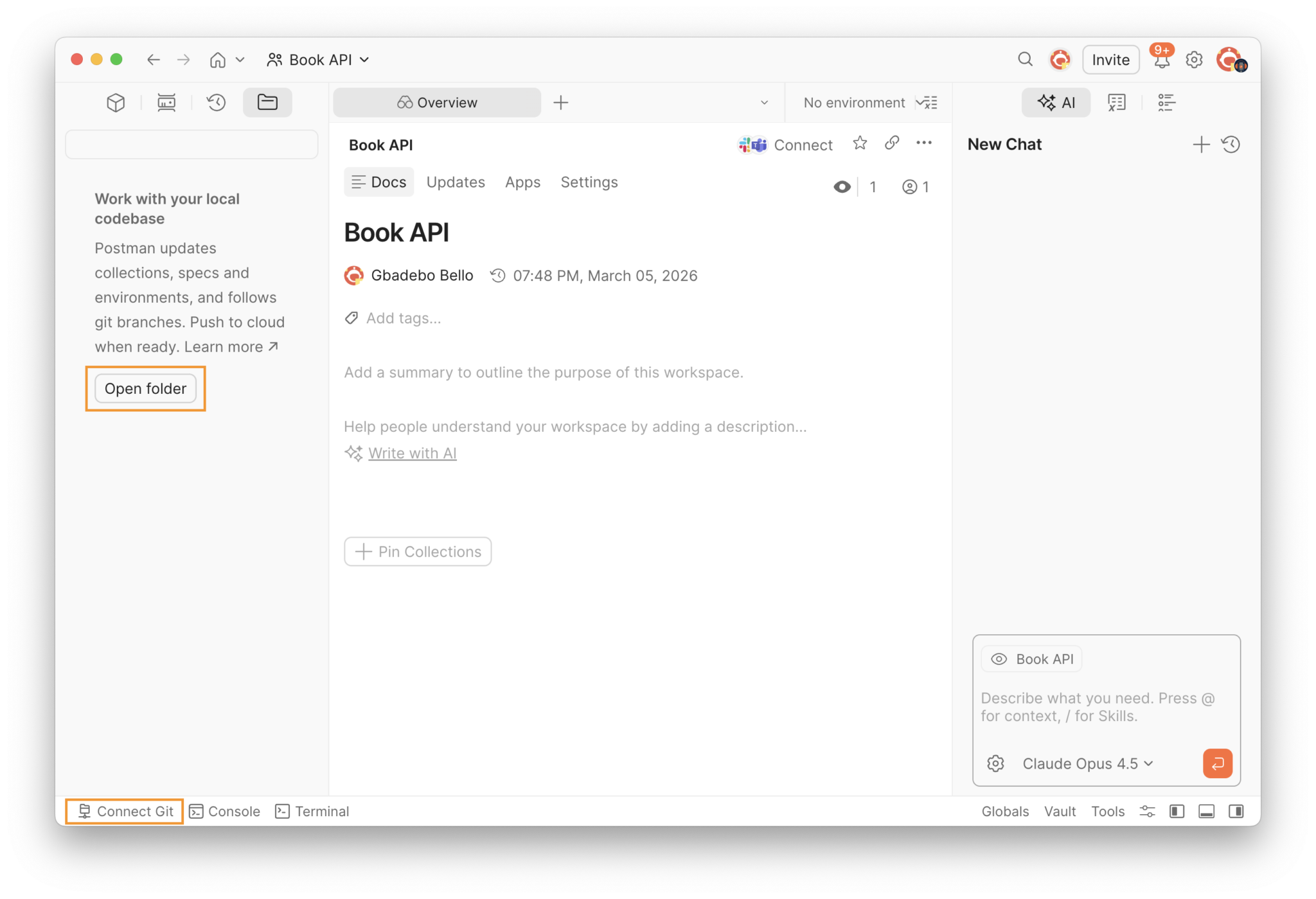Click the Open folder button
This screenshot has height=899, width=1316.
click(x=146, y=389)
